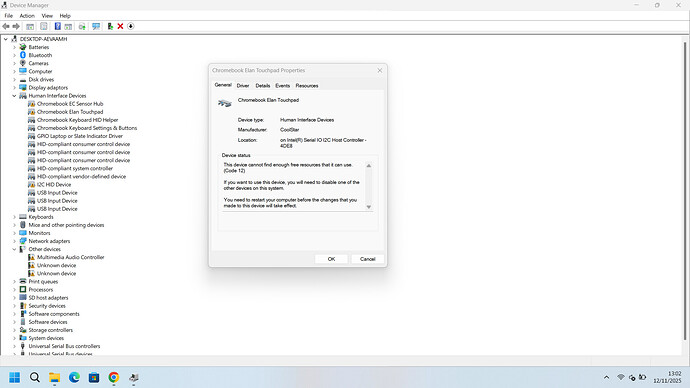This screenshot has width=690, height=388.
Task: Select the General tab
Action: click(223, 85)
